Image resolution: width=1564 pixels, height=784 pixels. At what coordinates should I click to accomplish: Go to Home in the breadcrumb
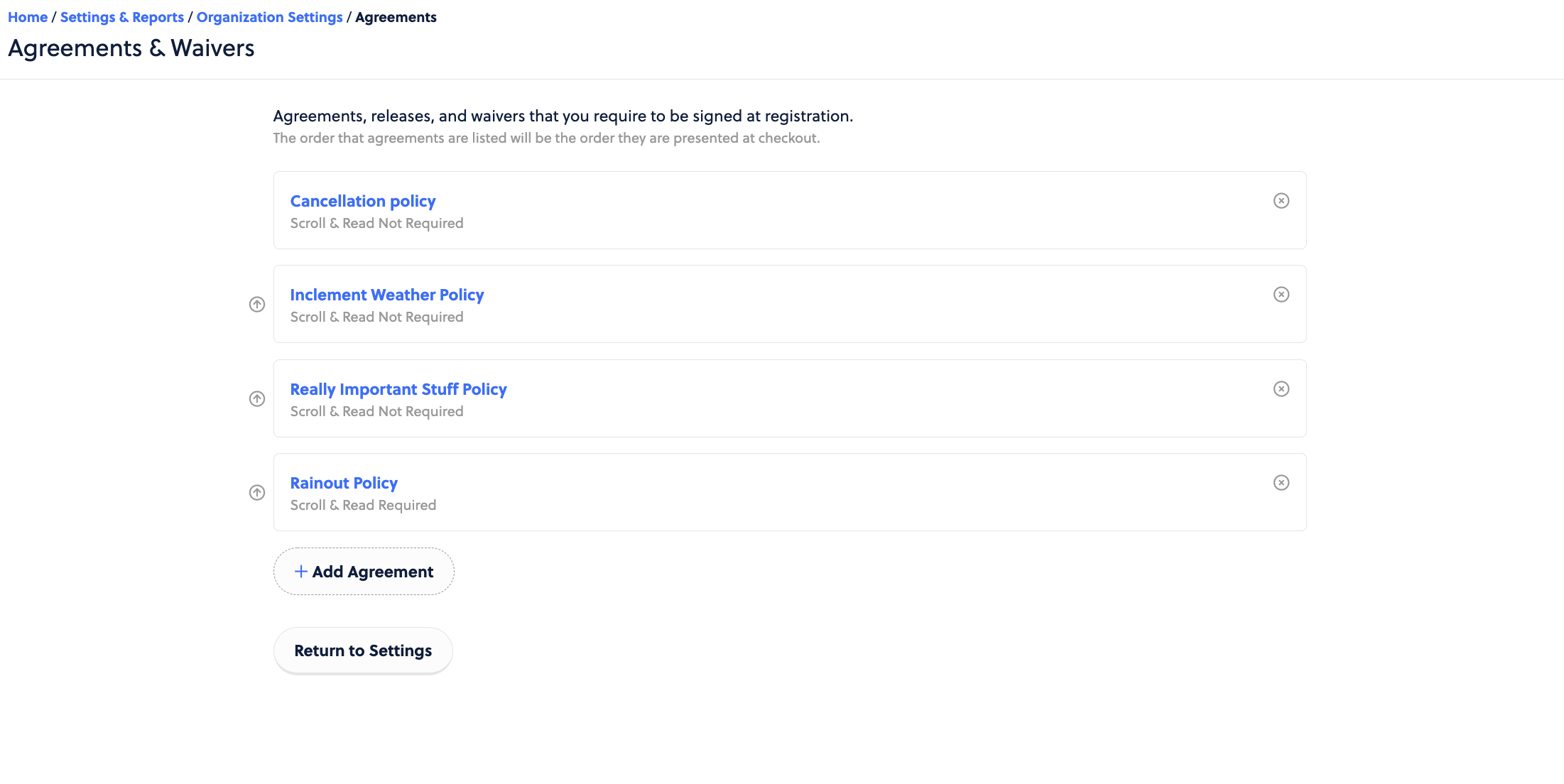click(x=28, y=17)
